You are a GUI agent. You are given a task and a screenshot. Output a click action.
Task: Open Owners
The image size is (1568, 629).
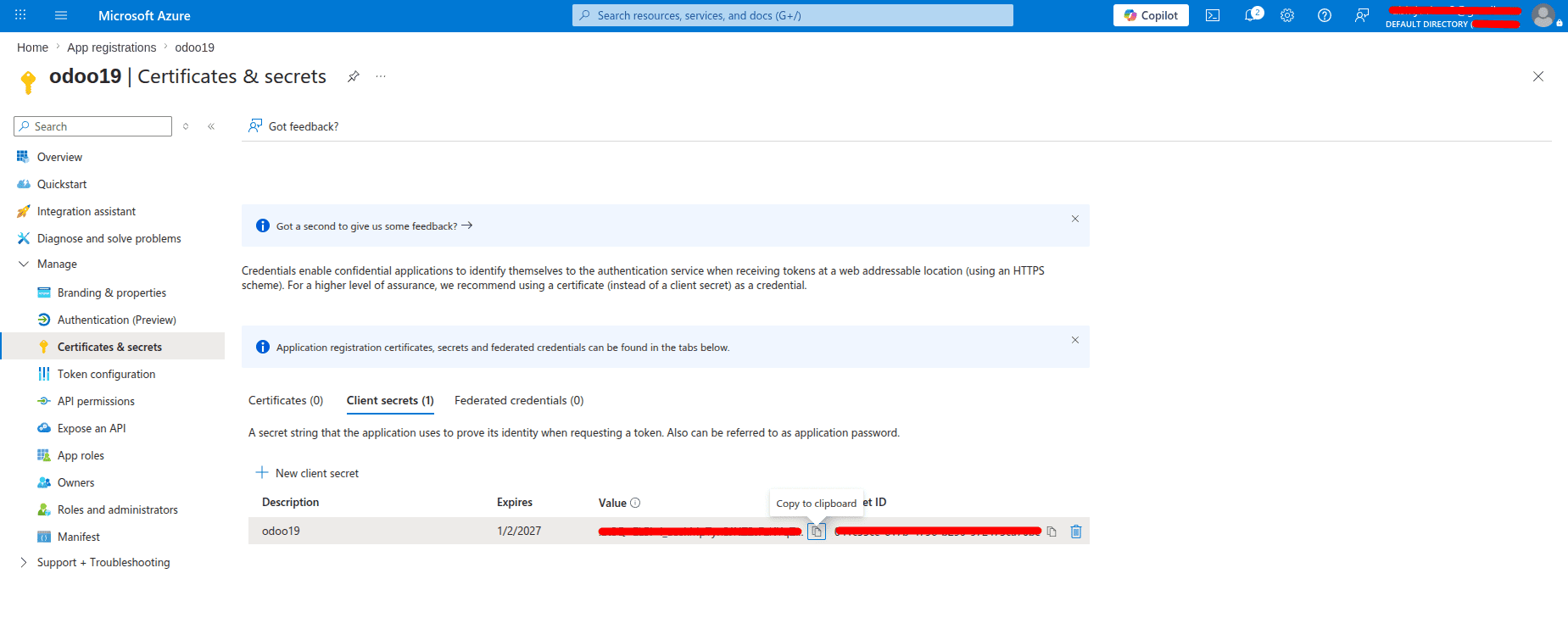tap(75, 482)
